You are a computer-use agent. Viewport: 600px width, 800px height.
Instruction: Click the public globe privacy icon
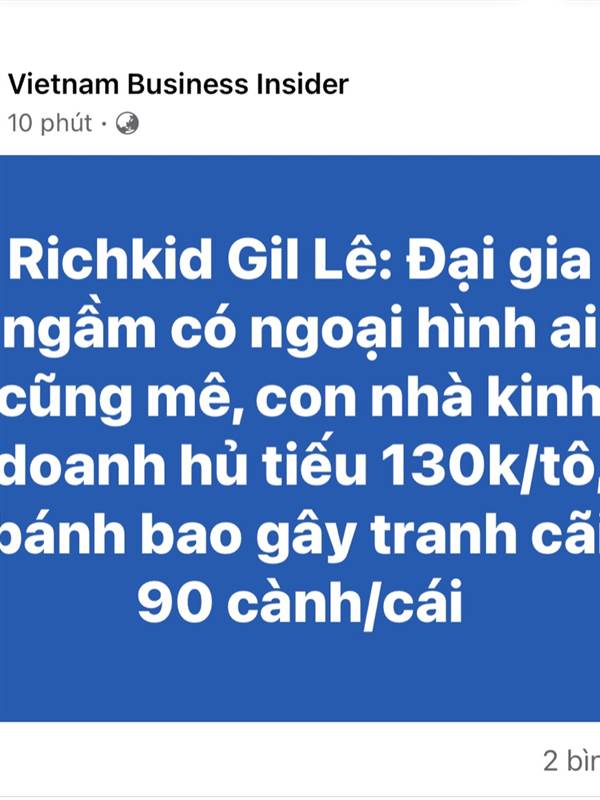click(x=127, y=123)
